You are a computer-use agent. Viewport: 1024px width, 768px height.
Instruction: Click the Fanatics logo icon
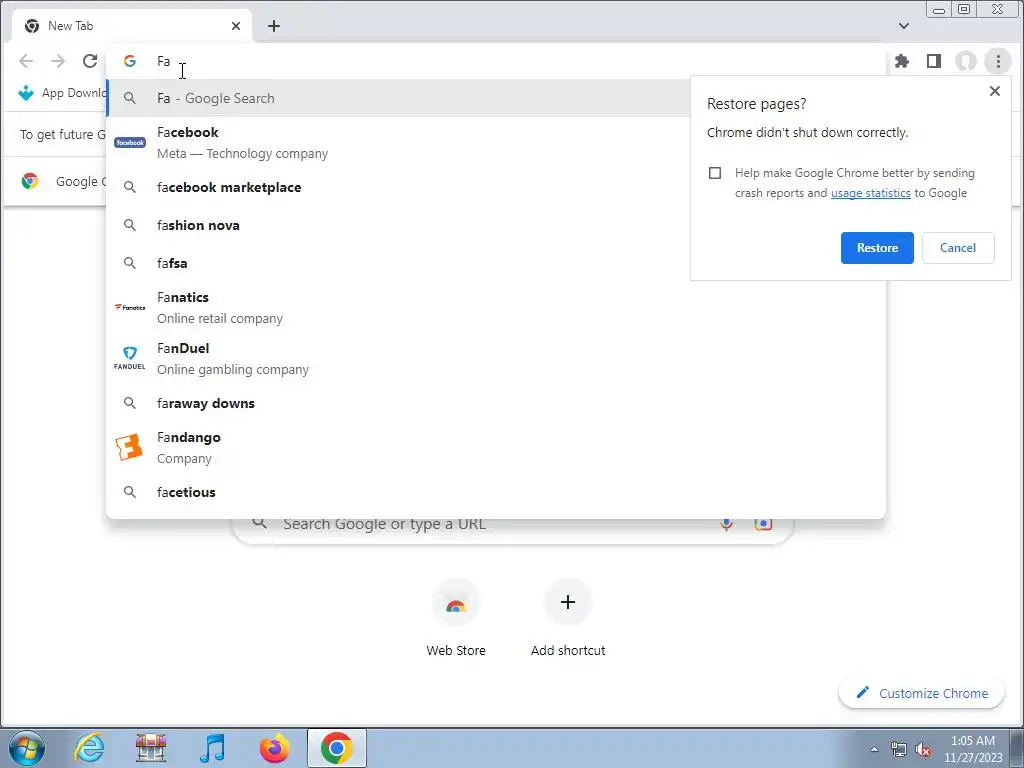[130, 307]
